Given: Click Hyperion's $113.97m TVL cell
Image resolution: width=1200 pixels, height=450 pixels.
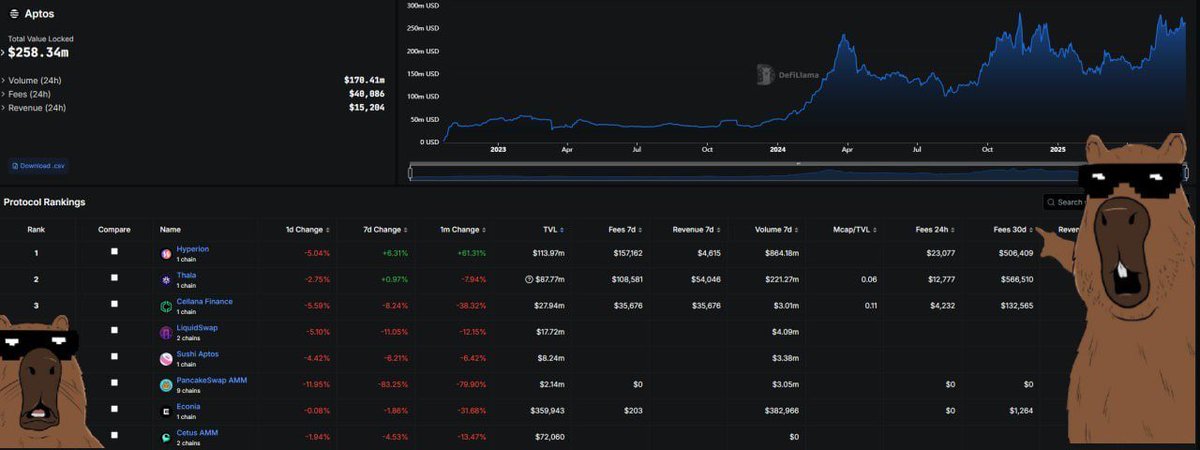Looking at the screenshot, I should point(548,254).
